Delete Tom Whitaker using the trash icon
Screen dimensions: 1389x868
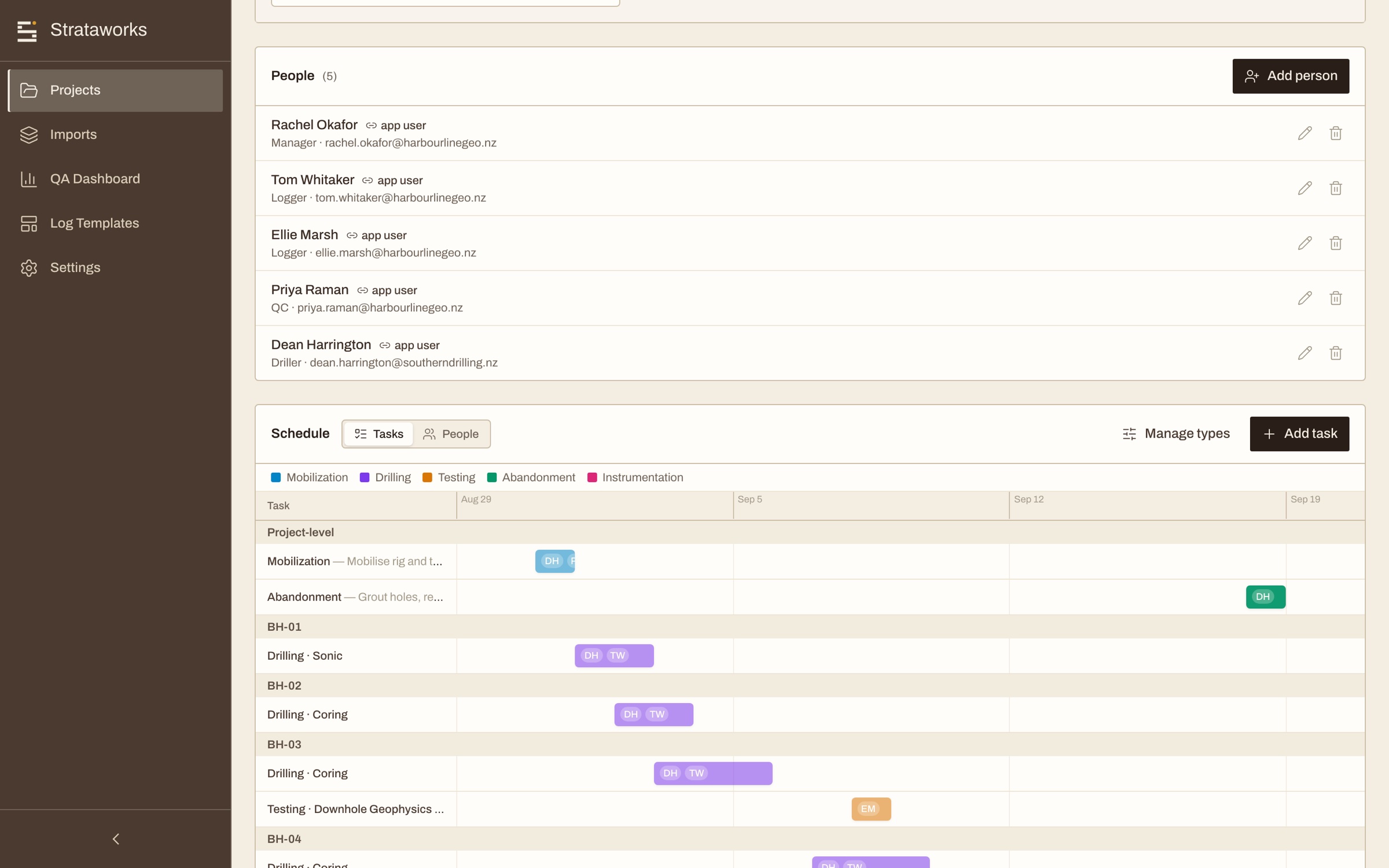[1336, 188]
